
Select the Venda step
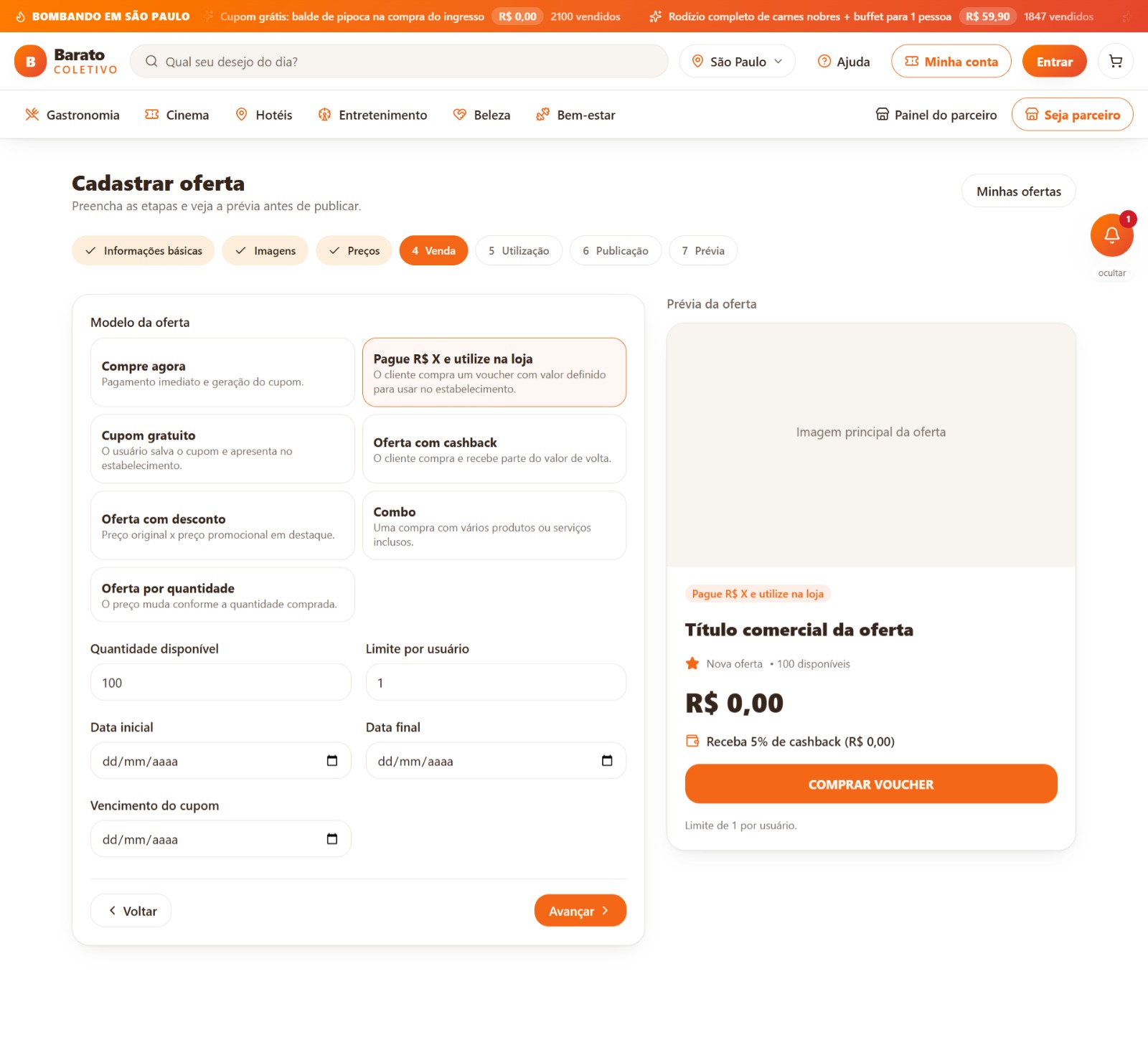pos(433,250)
